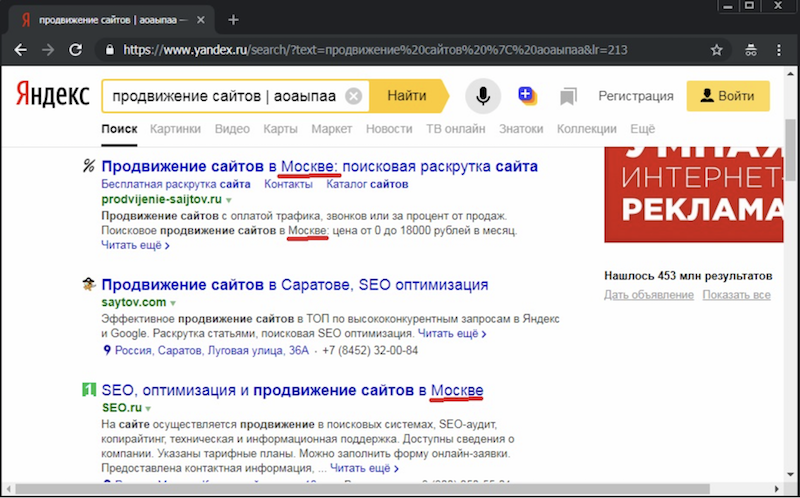Open the Каталог сайтов sitelink
The height and width of the screenshot is (498, 800).
coord(367,184)
